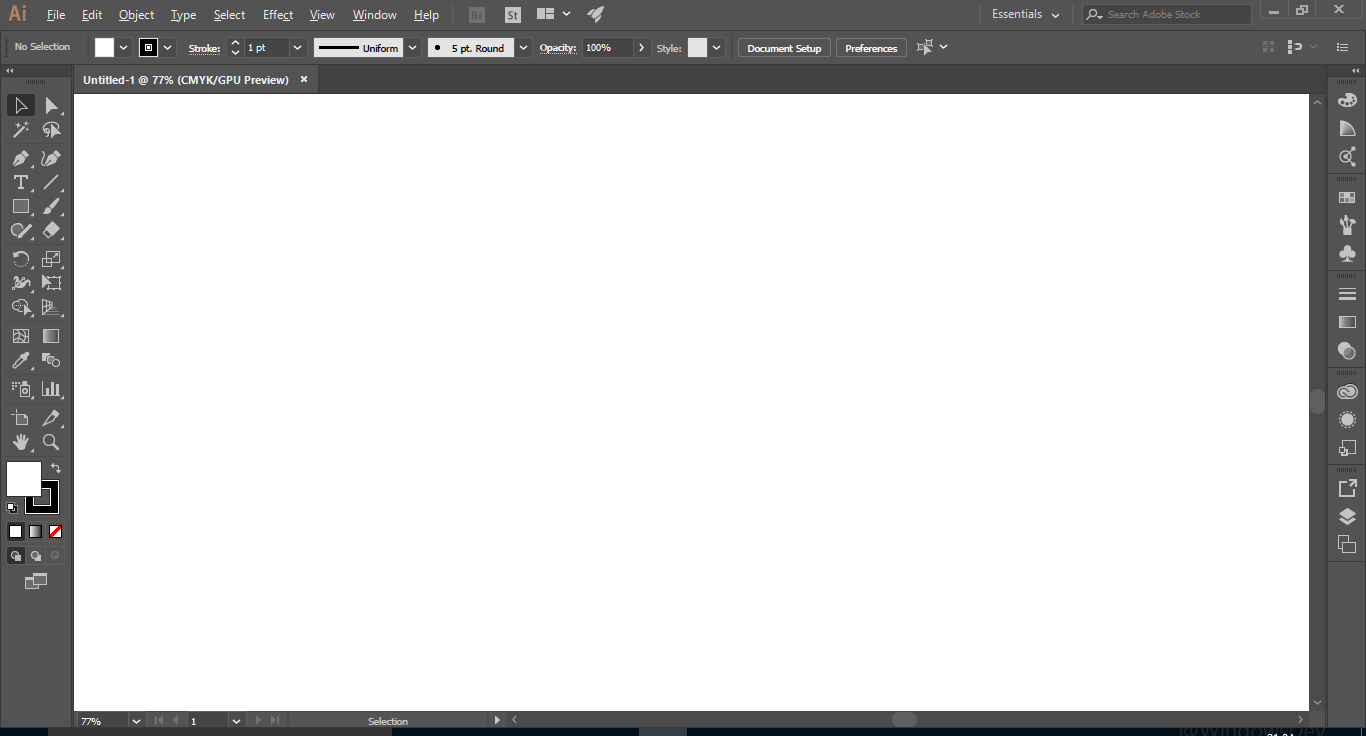This screenshot has width=1366, height=736.
Task: Swap fill and stroke colors
Action: [x=56, y=468]
